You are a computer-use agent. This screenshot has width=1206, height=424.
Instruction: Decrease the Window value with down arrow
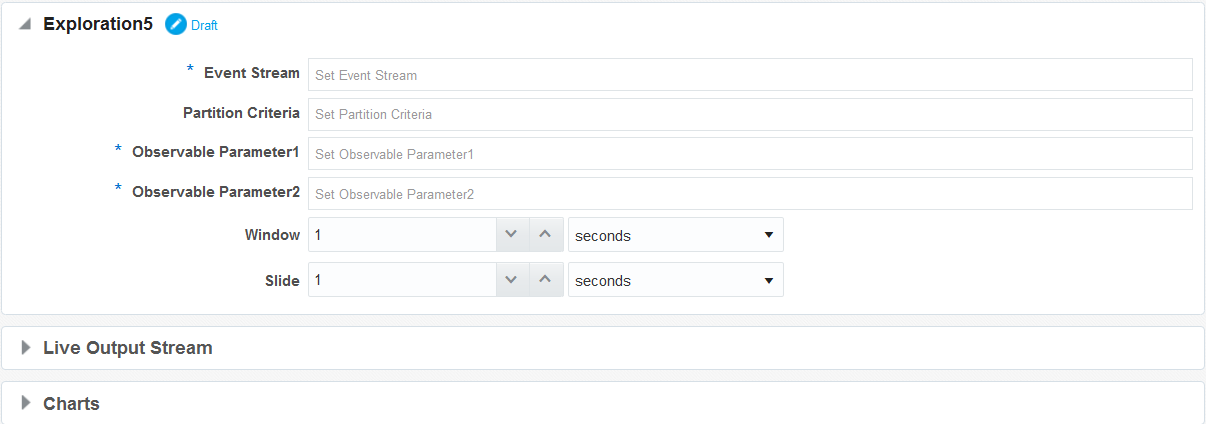coord(511,235)
